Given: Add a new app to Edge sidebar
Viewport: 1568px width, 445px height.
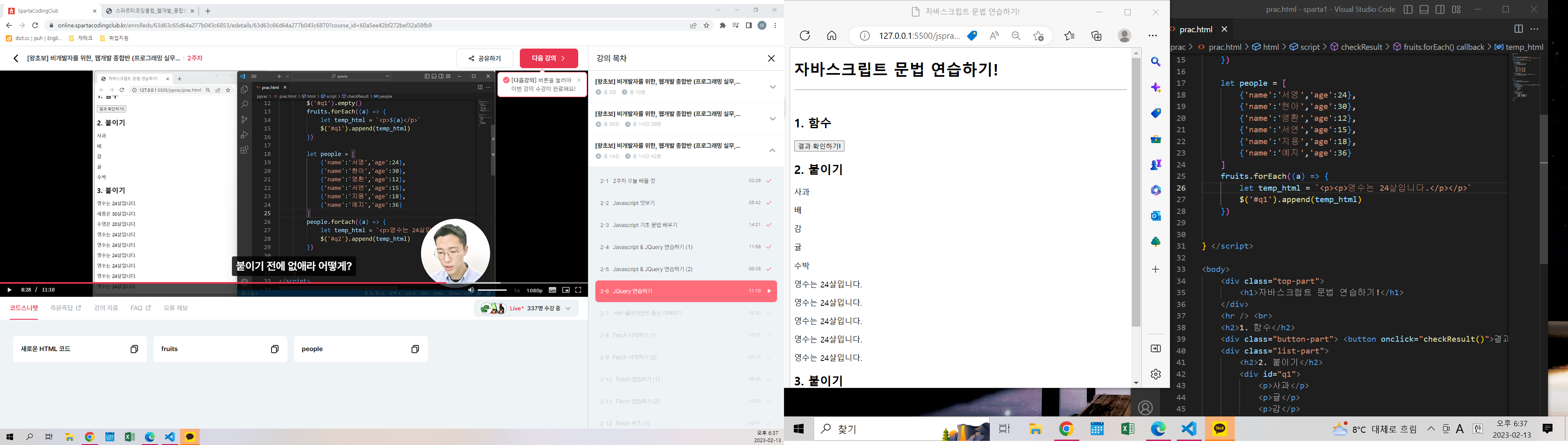Looking at the screenshot, I should pos(1156,269).
